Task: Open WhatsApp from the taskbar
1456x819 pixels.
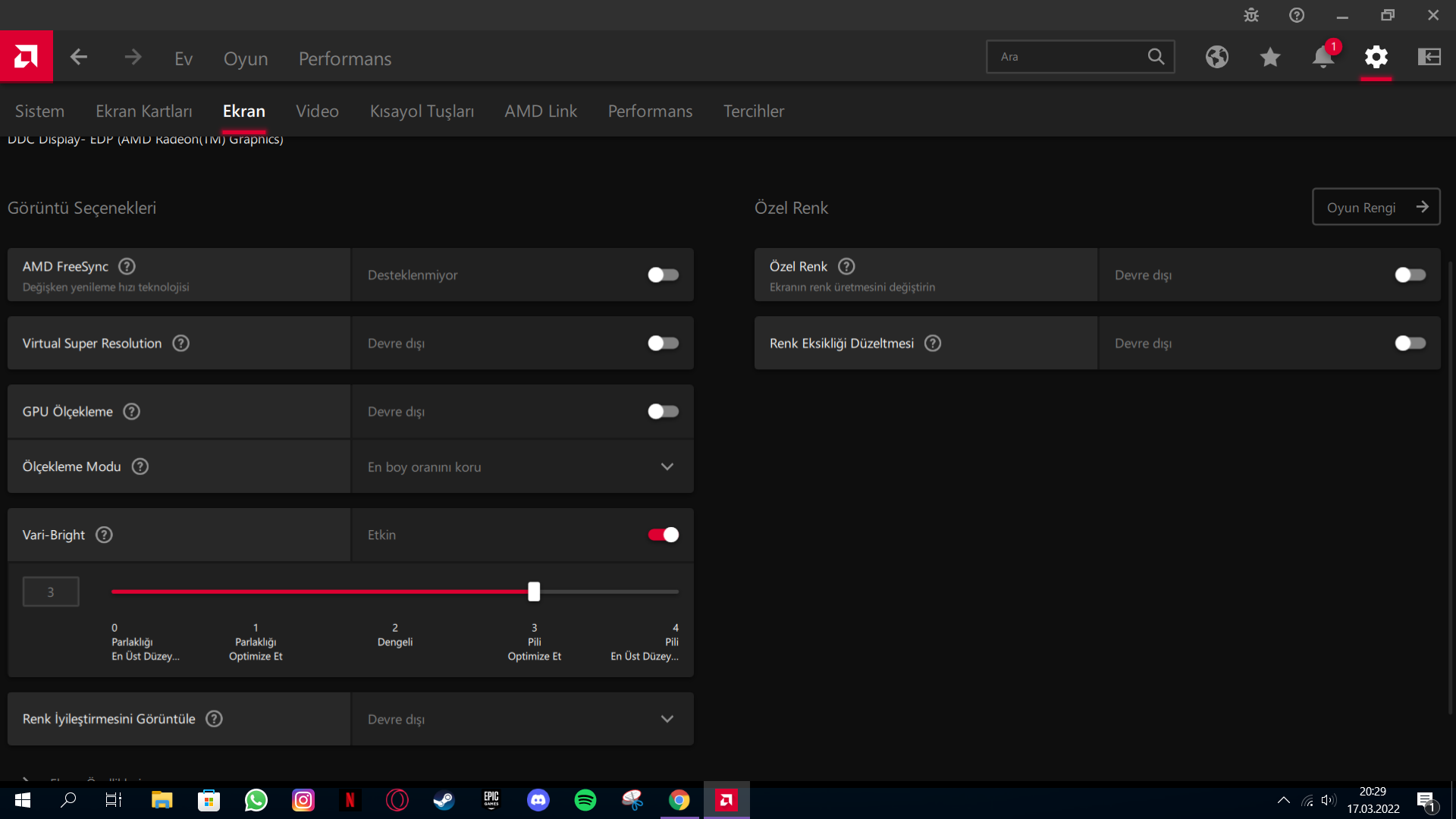Action: tap(256, 800)
